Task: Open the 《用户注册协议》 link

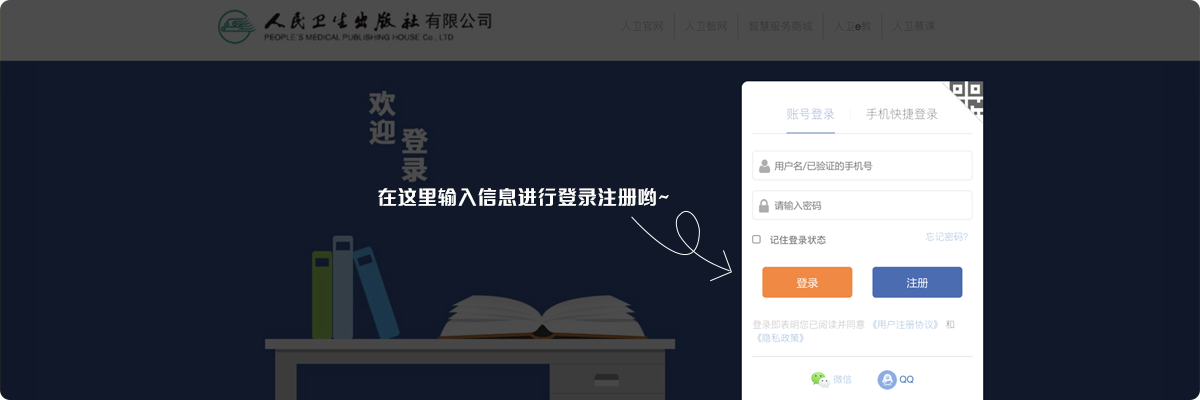Action: [x=905, y=325]
